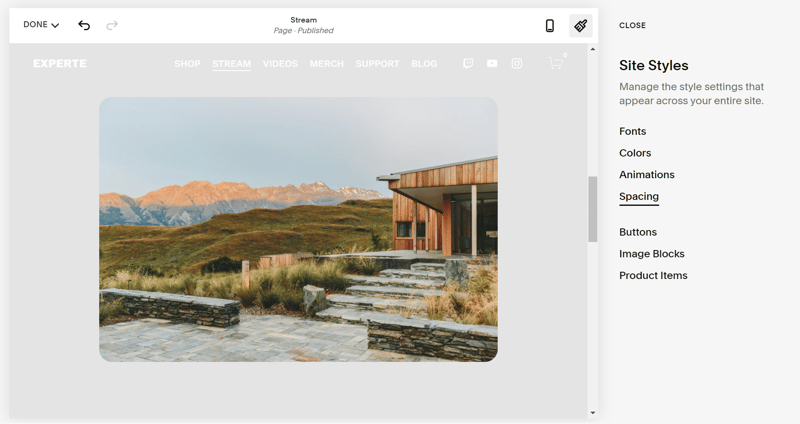This screenshot has width=800, height=424.
Task: Open the Image Blocks style settings
Action: click(652, 254)
